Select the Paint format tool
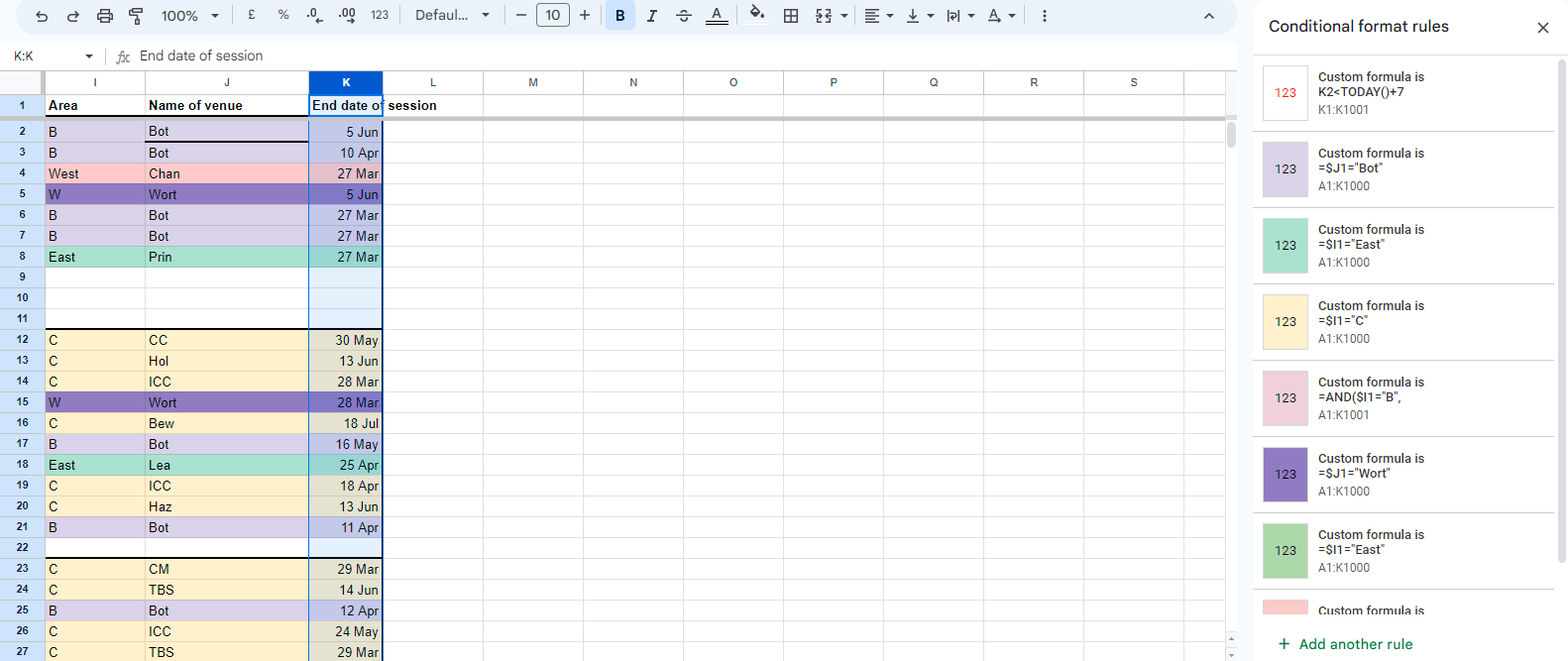 pyautogui.click(x=137, y=16)
